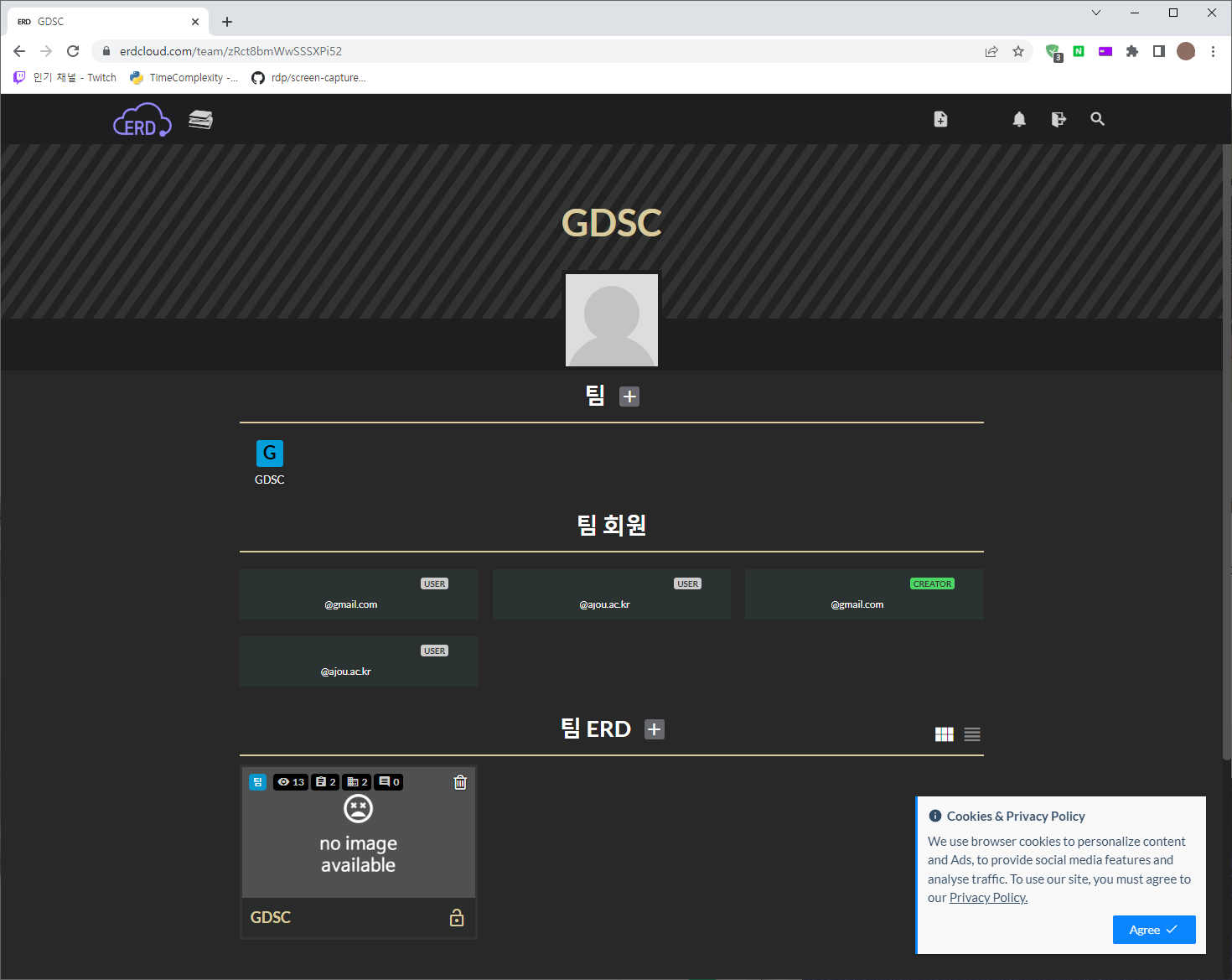Open the TimeComplexity bookmark
The width and height of the screenshot is (1232, 980).
point(184,78)
